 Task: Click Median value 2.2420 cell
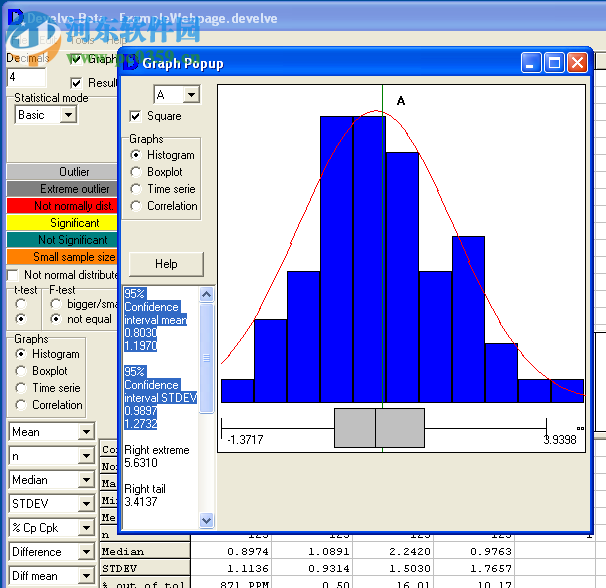[x=393, y=551]
